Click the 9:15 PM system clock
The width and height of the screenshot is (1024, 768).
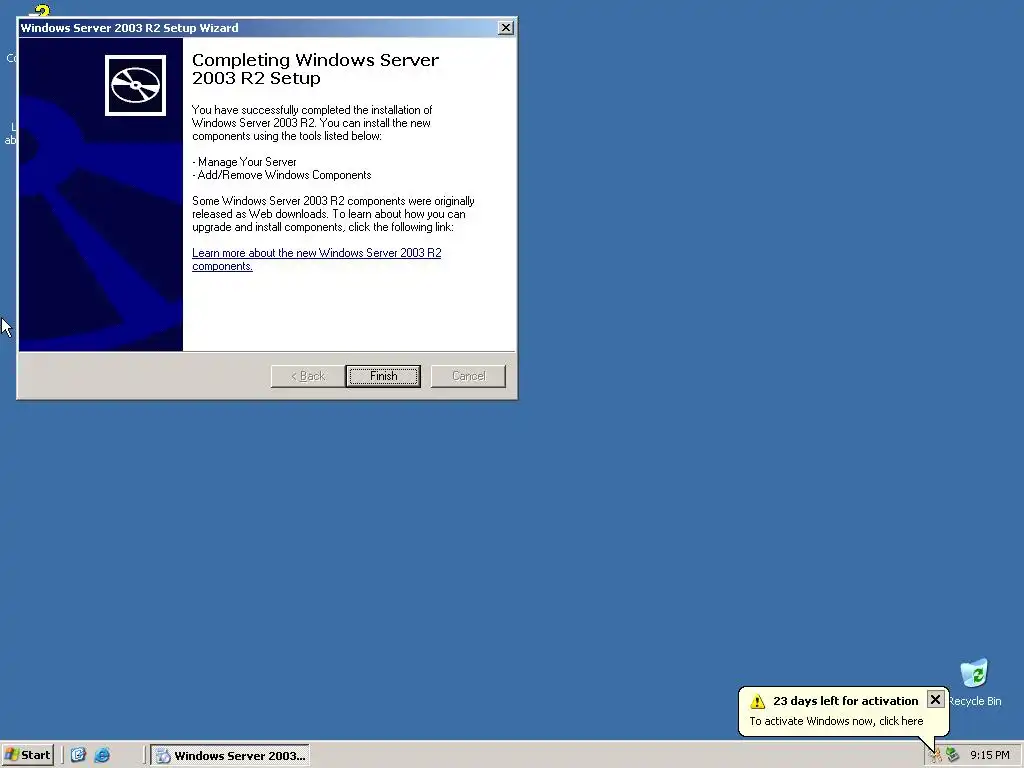[989, 756]
